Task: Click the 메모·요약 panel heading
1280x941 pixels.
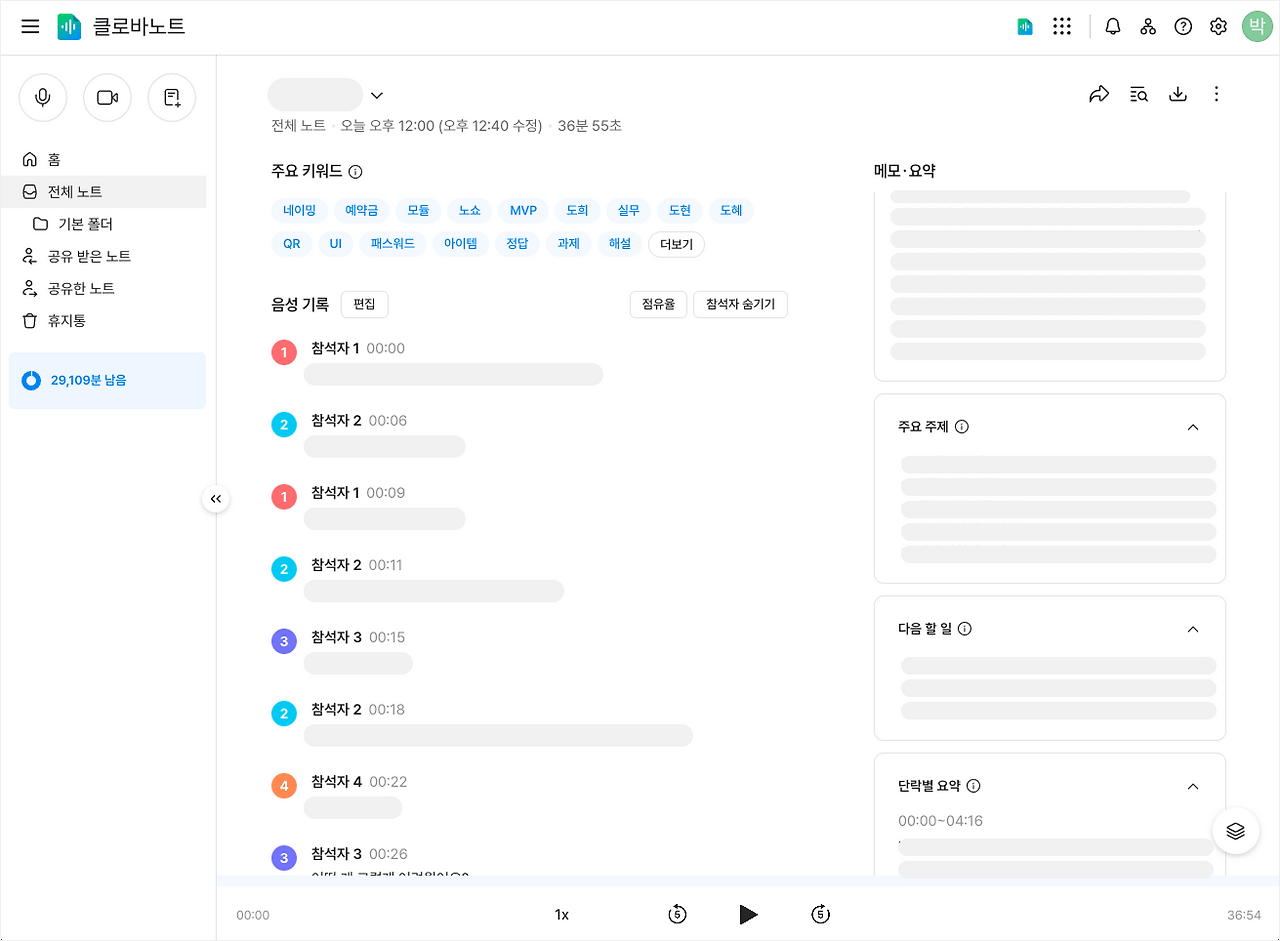Action: click(904, 171)
